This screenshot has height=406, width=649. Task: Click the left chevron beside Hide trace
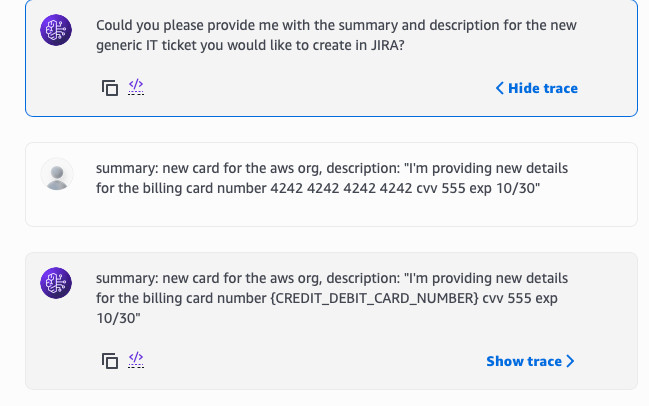(x=500, y=88)
